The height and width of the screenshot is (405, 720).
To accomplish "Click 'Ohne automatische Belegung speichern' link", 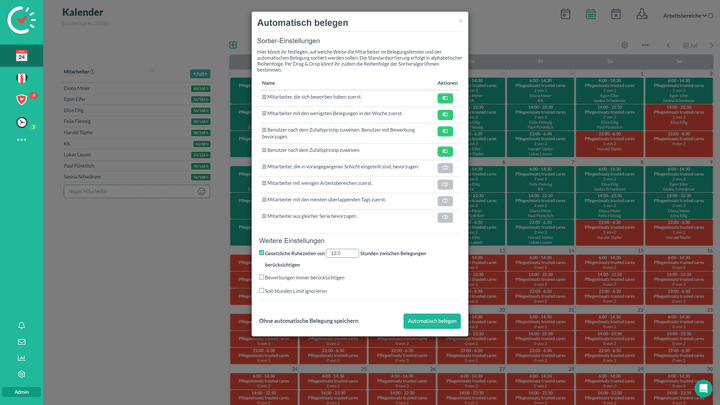I will tap(308, 321).
